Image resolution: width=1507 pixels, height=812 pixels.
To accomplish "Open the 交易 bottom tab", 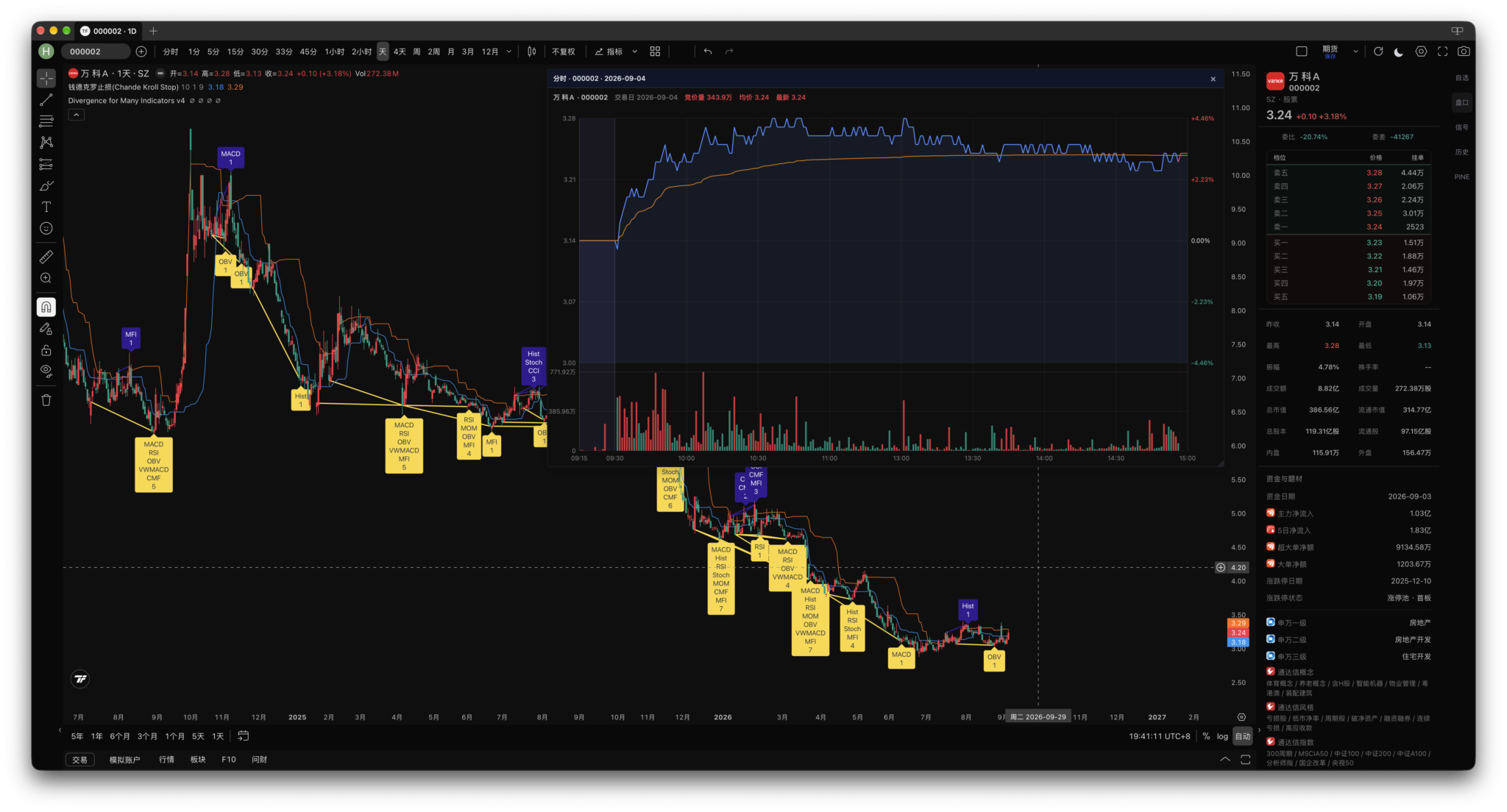I will click(x=79, y=760).
